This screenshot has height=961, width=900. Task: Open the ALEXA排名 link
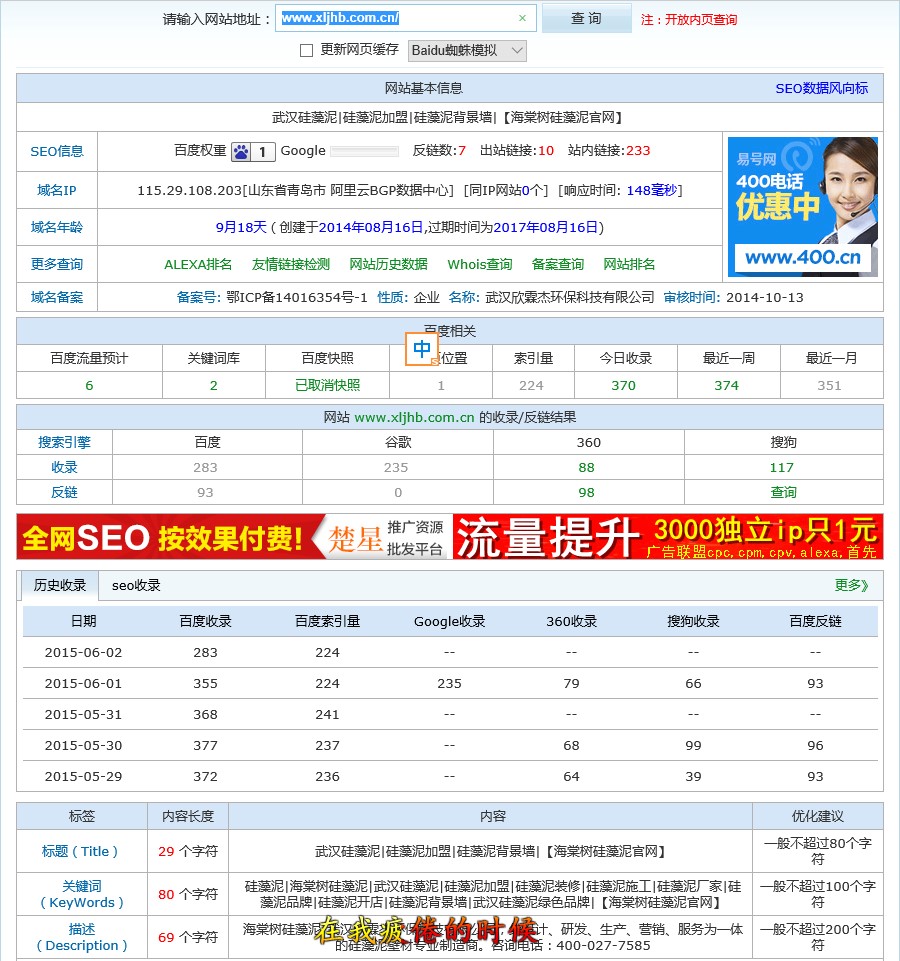coord(198,264)
